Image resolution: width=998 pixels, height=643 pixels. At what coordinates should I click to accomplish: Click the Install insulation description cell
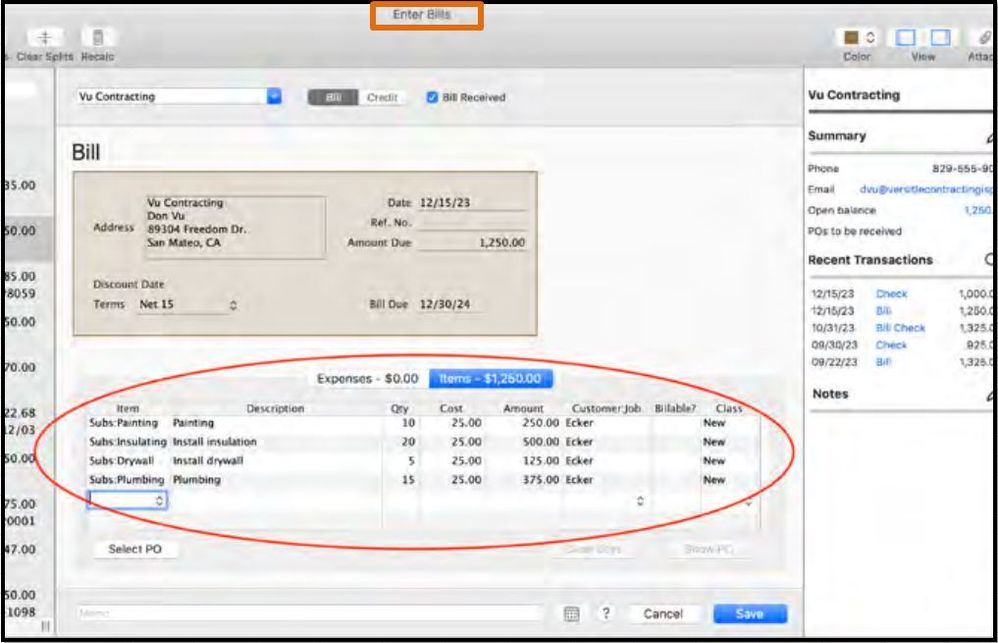[214, 442]
